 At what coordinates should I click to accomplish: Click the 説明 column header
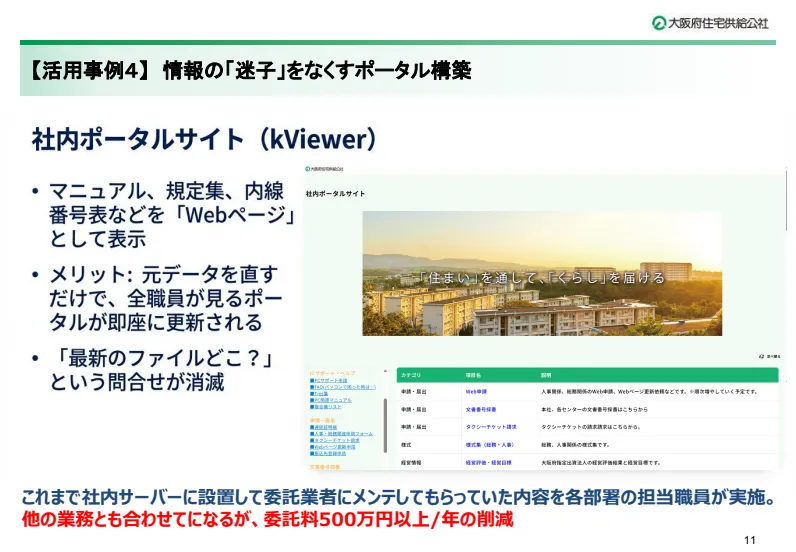546,375
